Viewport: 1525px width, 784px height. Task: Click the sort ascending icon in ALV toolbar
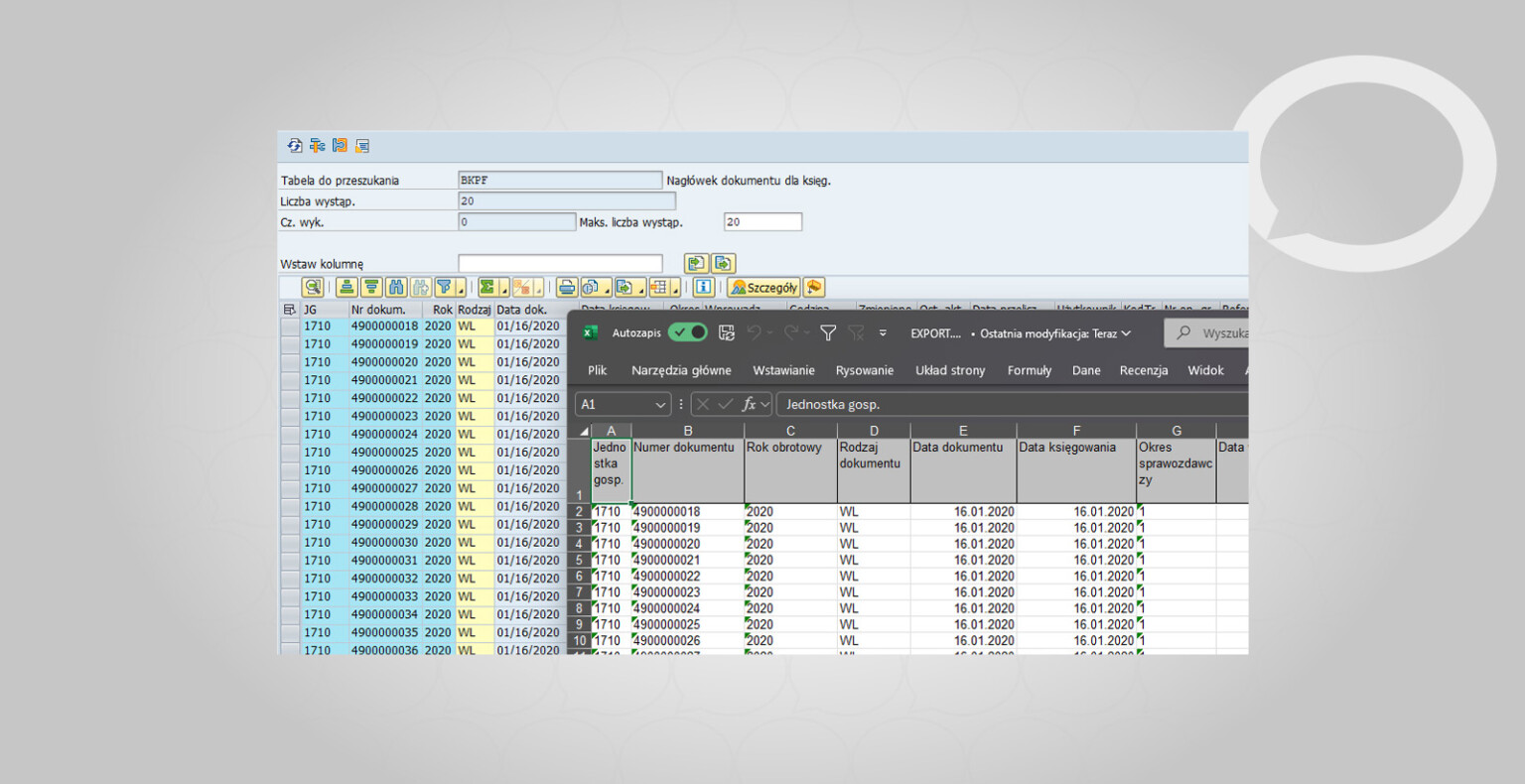[x=347, y=287]
